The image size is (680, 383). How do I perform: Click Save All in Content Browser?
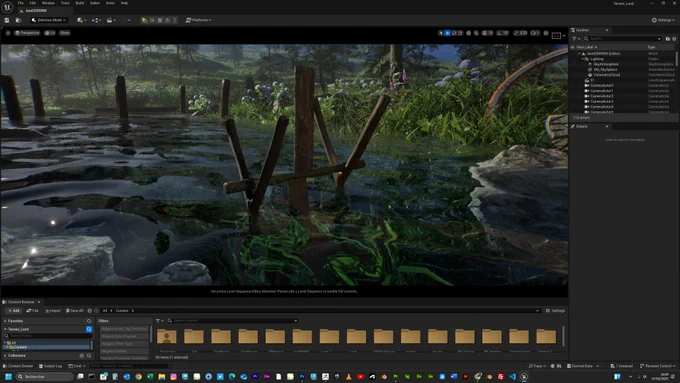coord(74,311)
